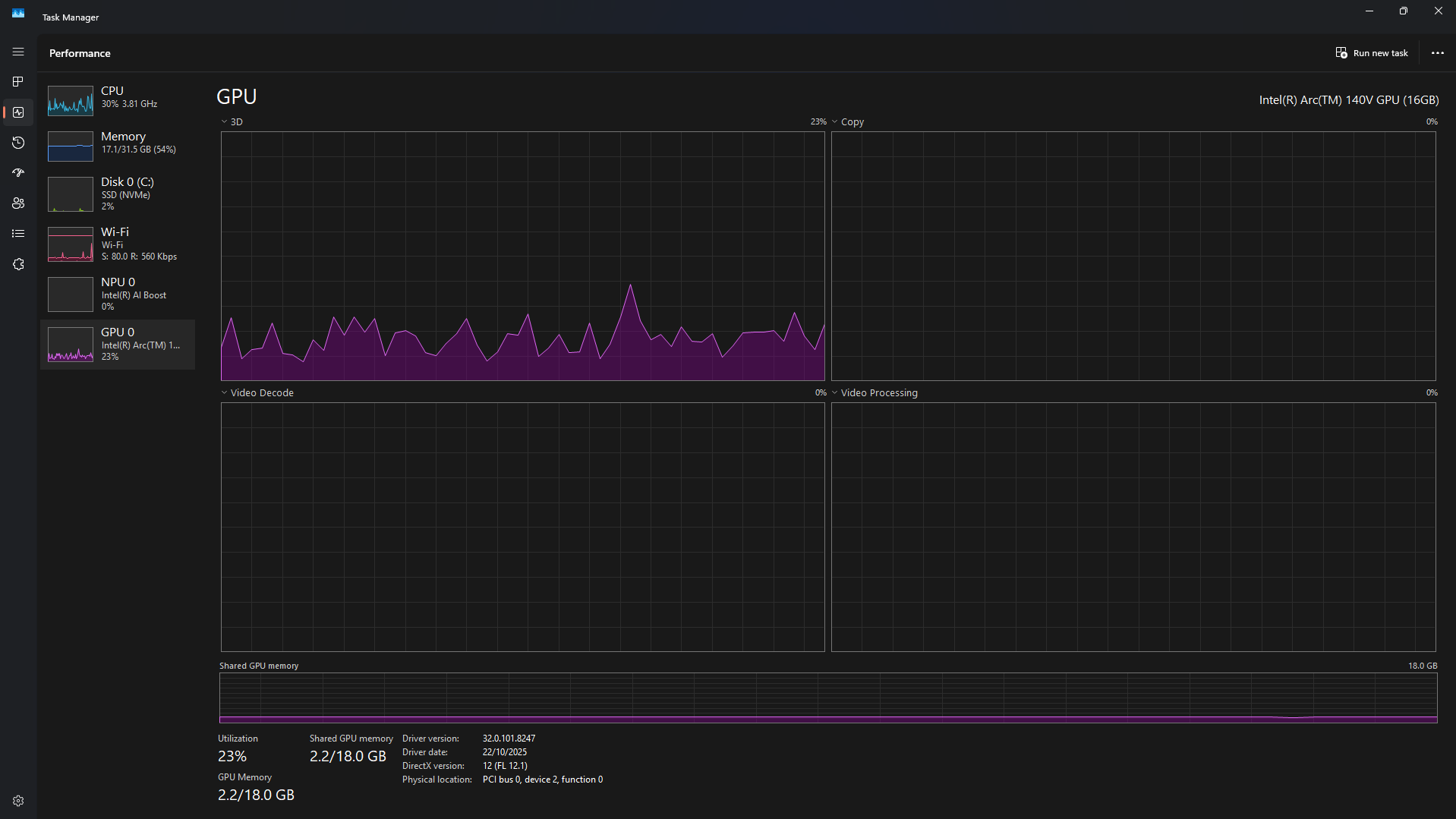Click Run new task button
Viewport: 1456px width, 819px height.
1372,53
